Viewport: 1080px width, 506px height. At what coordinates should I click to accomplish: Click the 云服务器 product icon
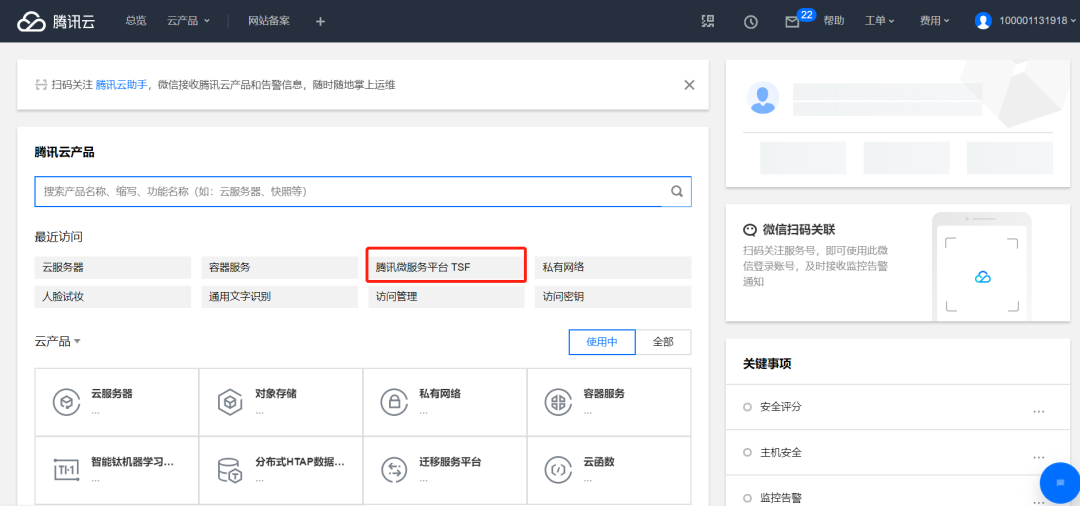(x=66, y=401)
